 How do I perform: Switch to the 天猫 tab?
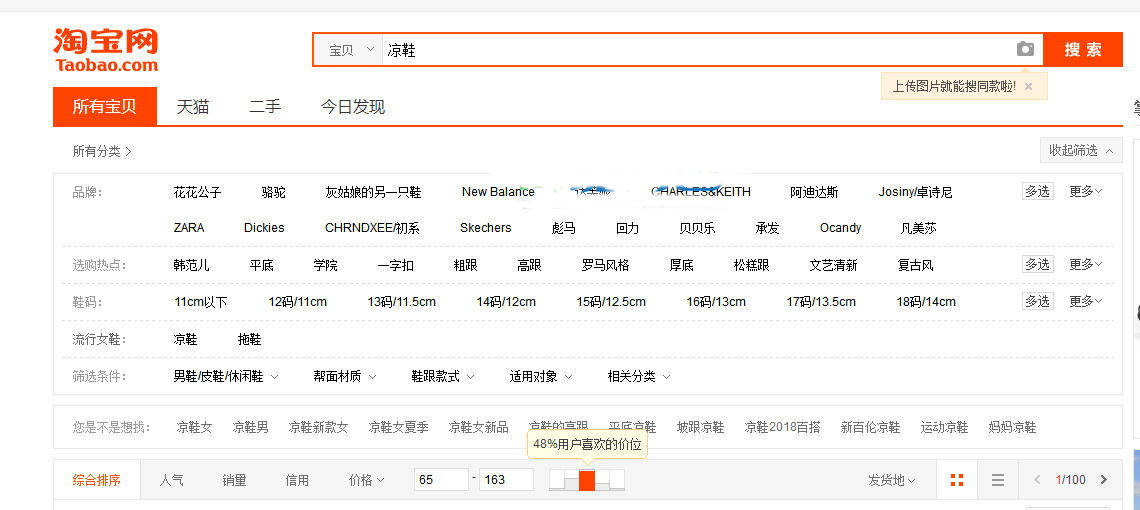(193, 107)
